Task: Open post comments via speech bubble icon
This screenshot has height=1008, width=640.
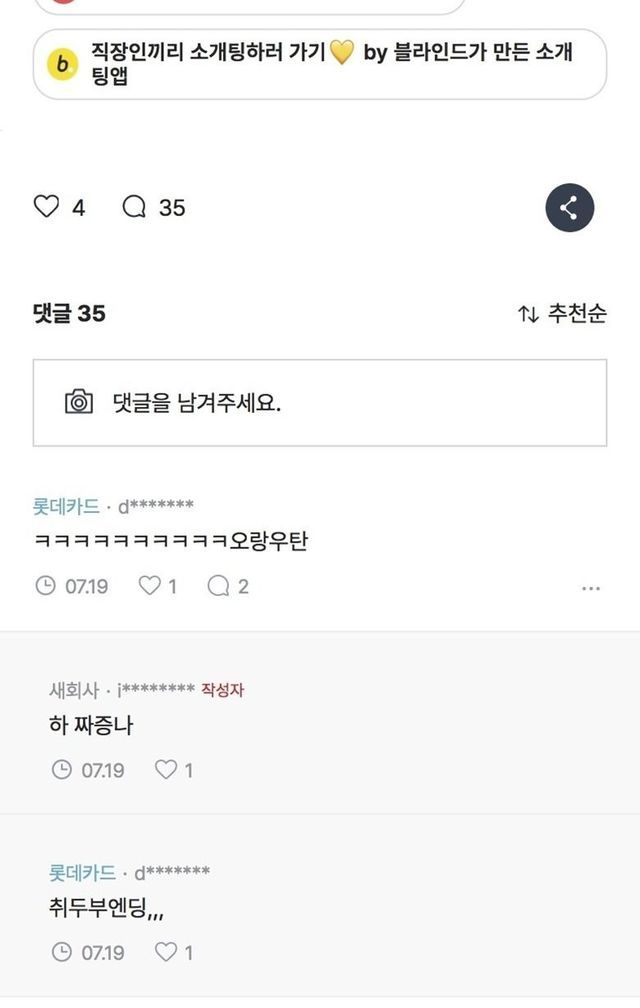Action: (x=134, y=207)
